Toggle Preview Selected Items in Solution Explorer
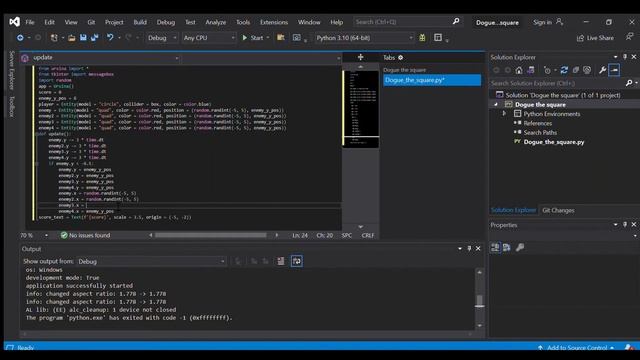 (614, 70)
